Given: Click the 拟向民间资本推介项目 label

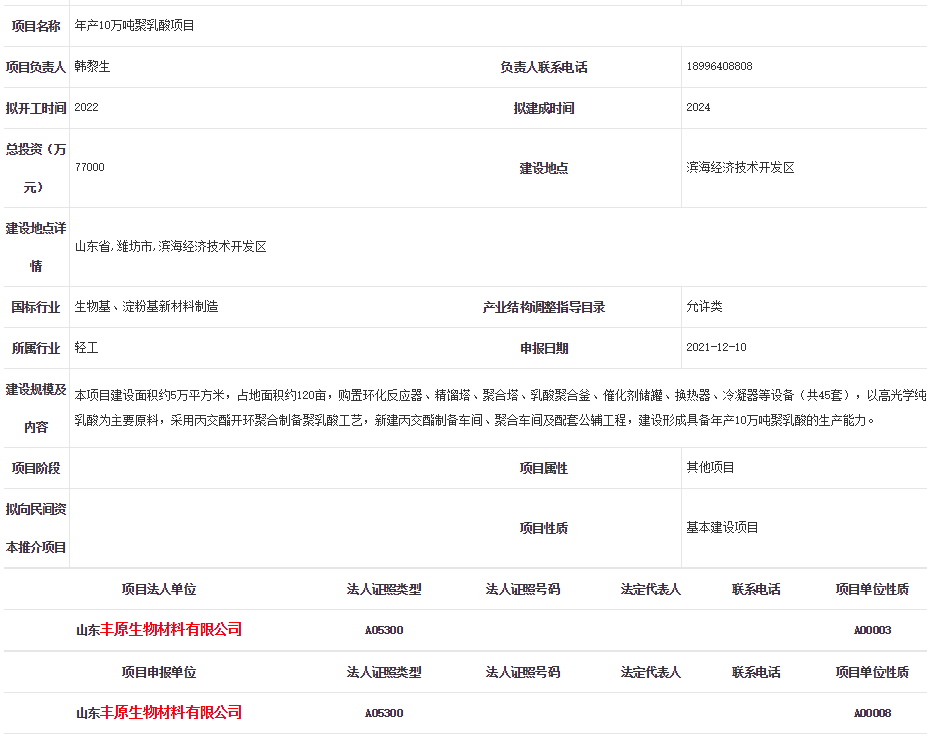Looking at the screenshot, I should pyautogui.click(x=36, y=528).
